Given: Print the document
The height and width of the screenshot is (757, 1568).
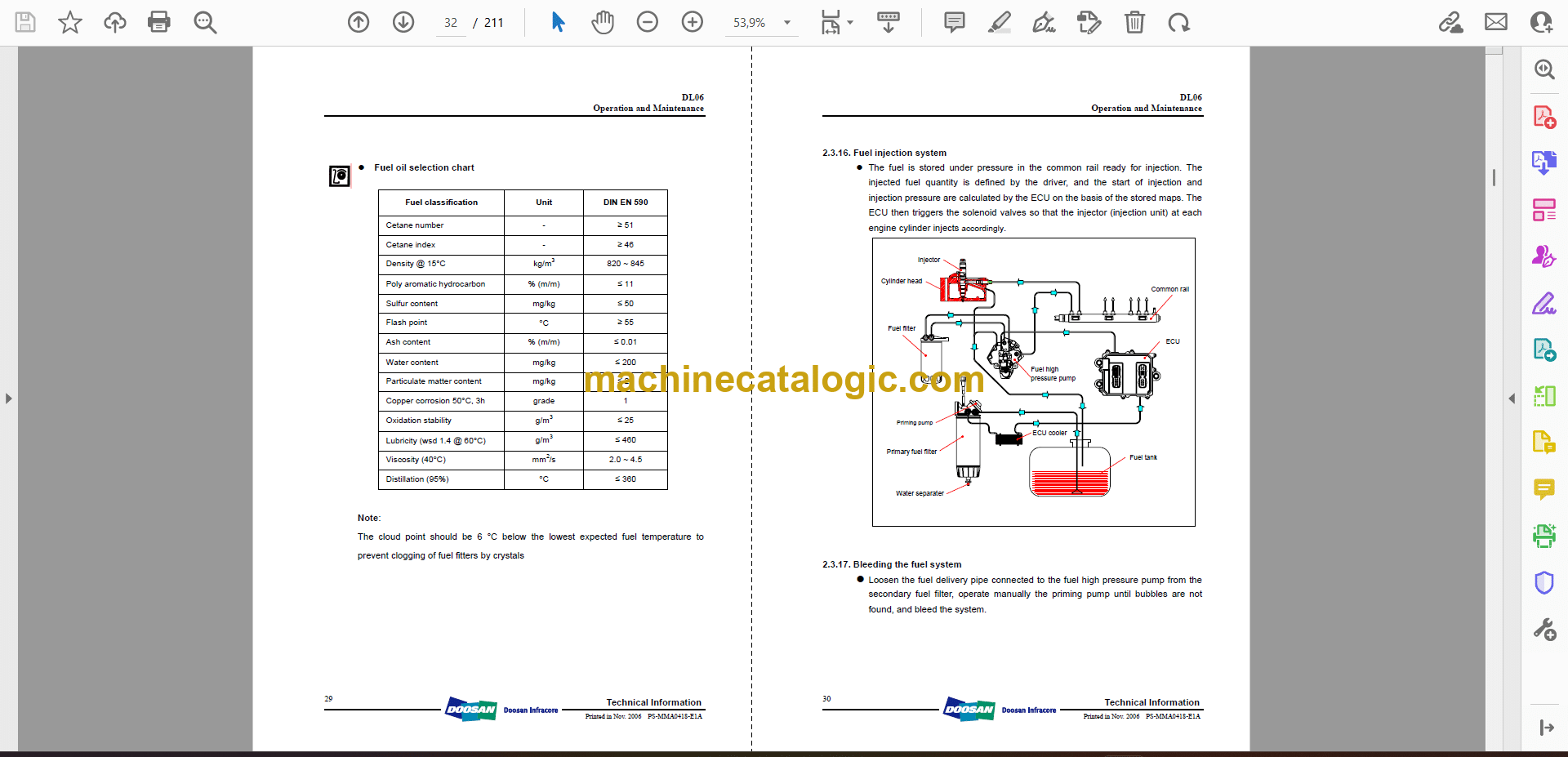Looking at the screenshot, I should [159, 22].
